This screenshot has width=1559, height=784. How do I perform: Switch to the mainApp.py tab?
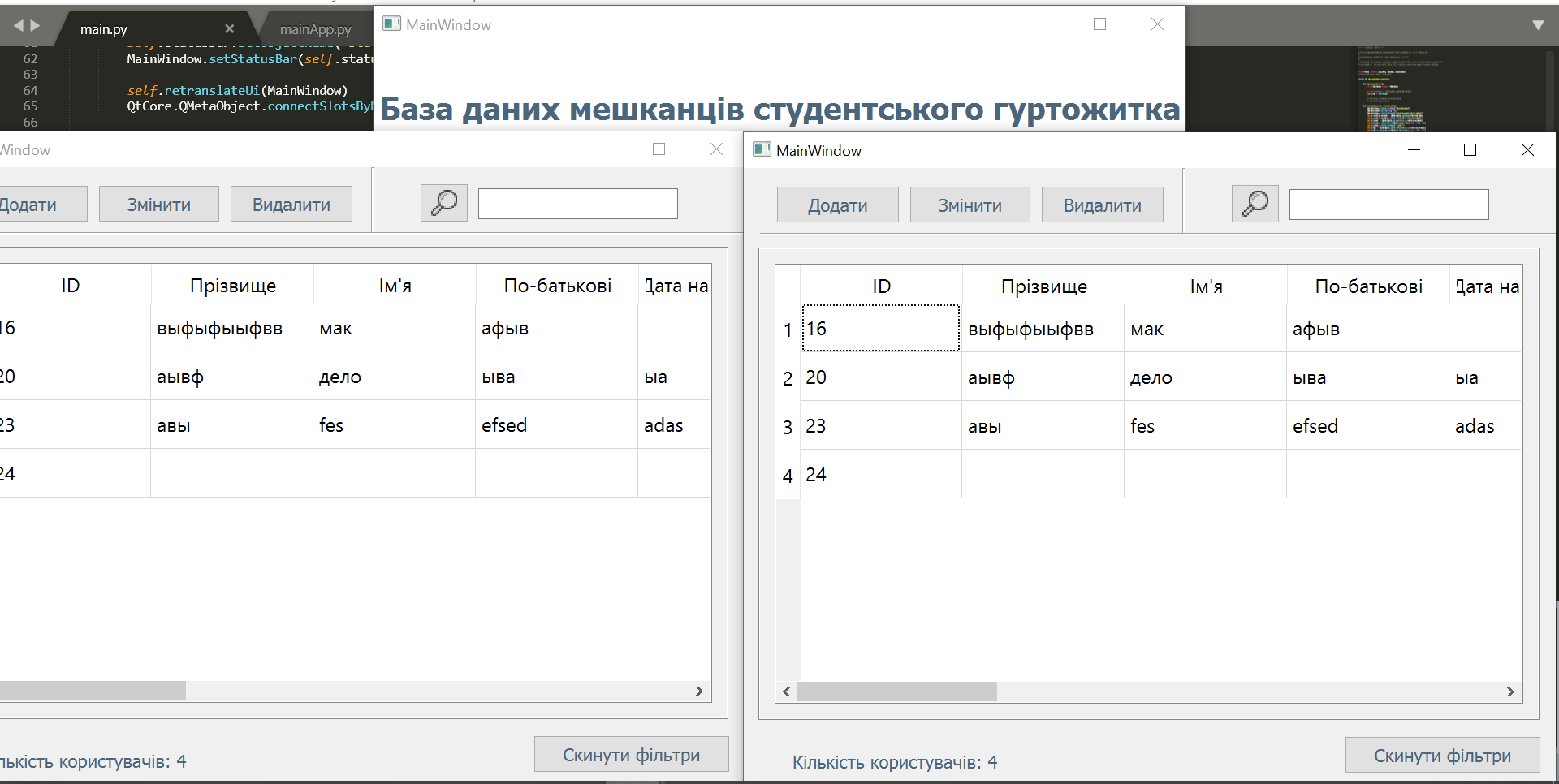pos(315,29)
